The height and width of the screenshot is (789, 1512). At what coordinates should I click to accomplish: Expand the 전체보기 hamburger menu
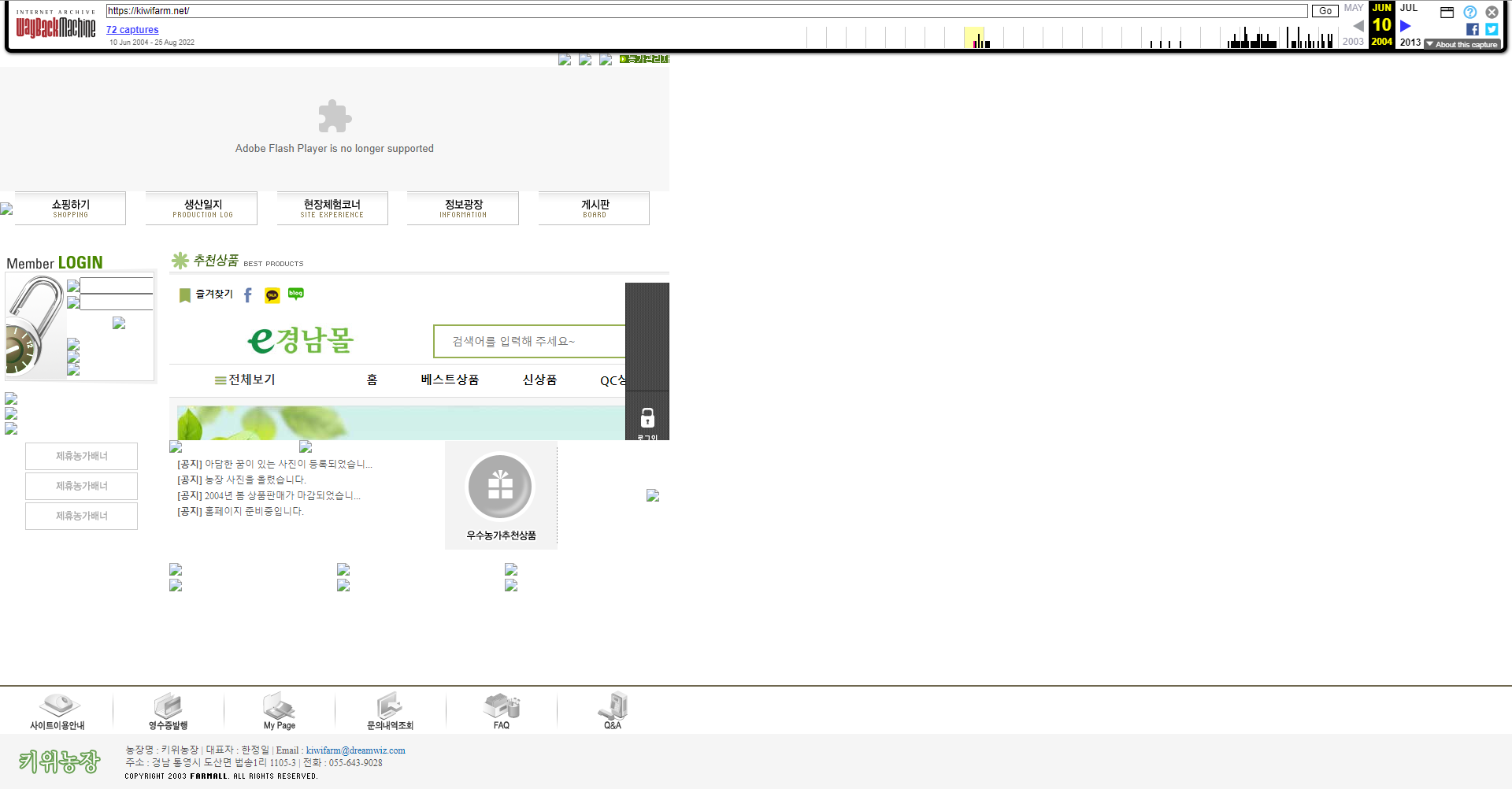click(x=245, y=380)
